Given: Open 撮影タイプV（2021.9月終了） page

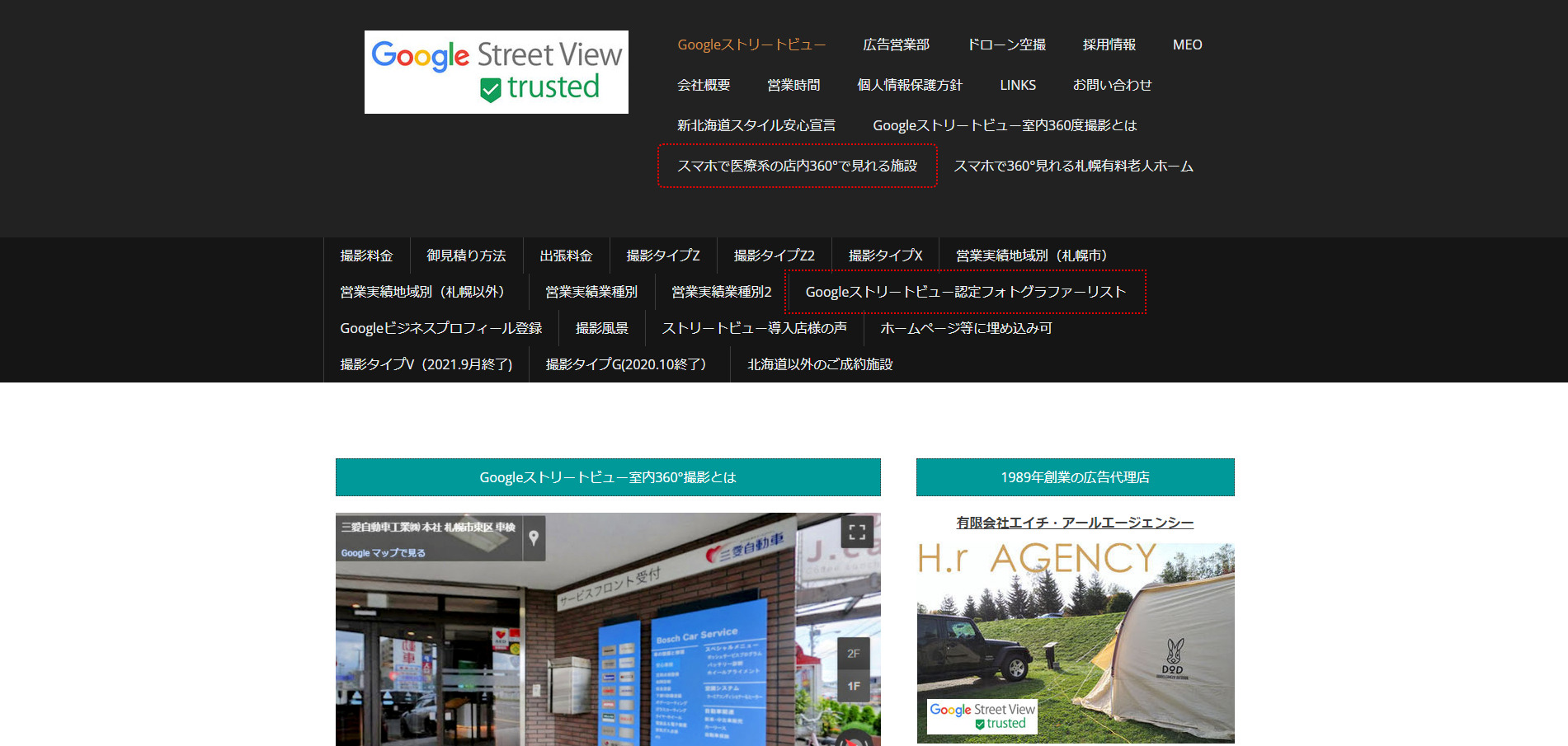Looking at the screenshot, I should coord(426,364).
